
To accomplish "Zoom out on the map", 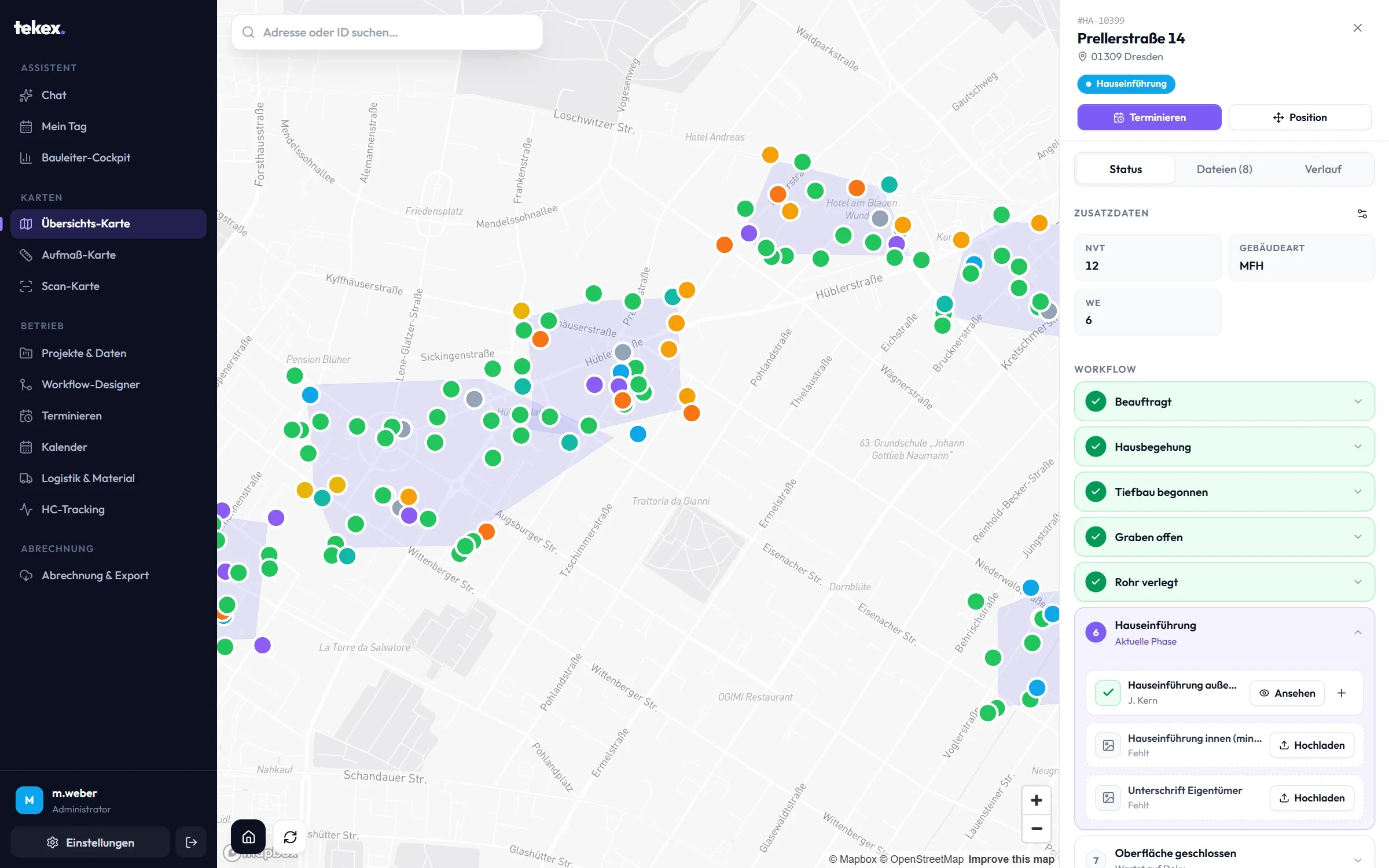I will pyautogui.click(x=1037, y=828).
